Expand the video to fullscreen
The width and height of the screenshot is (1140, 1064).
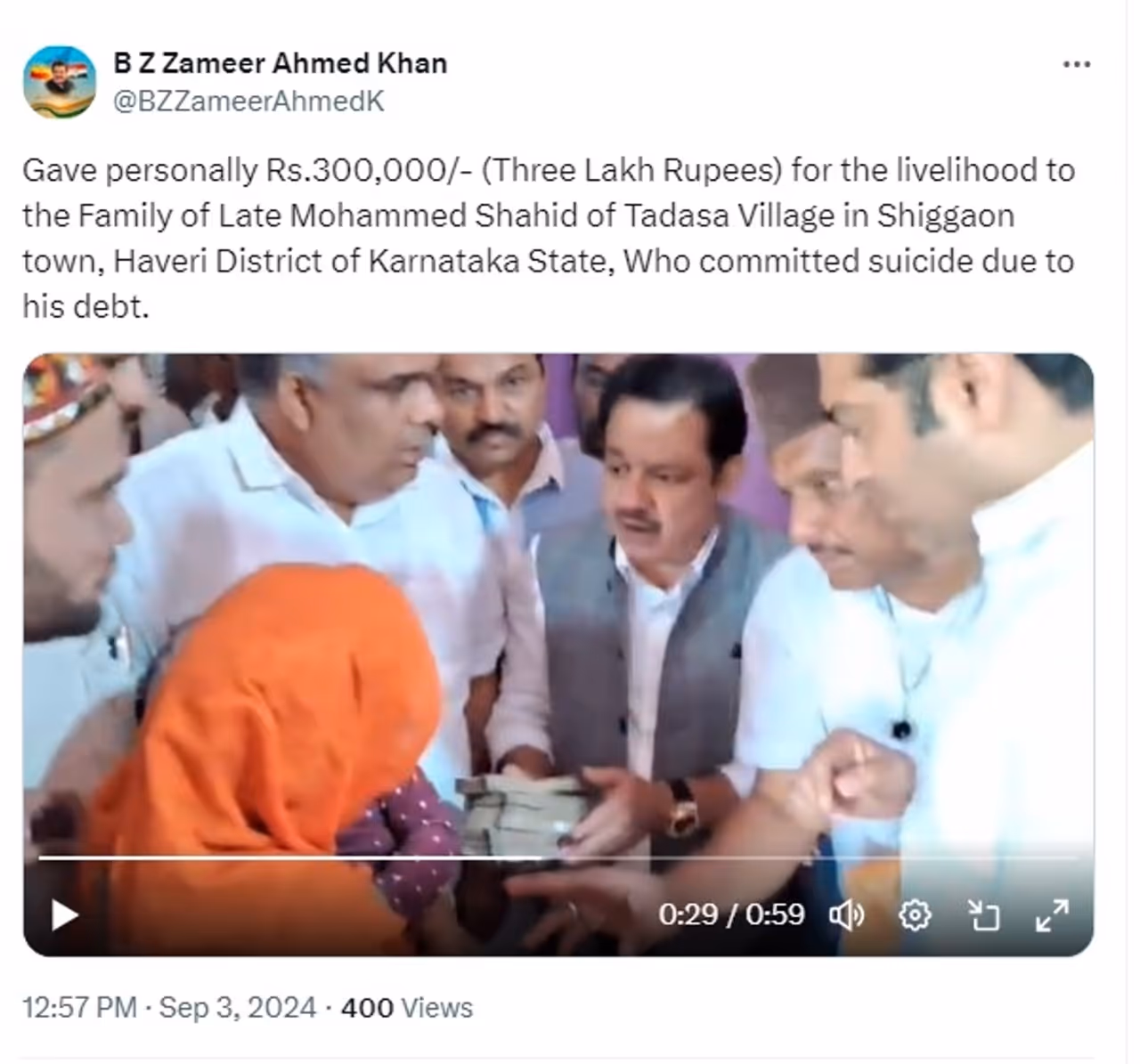1052,914
